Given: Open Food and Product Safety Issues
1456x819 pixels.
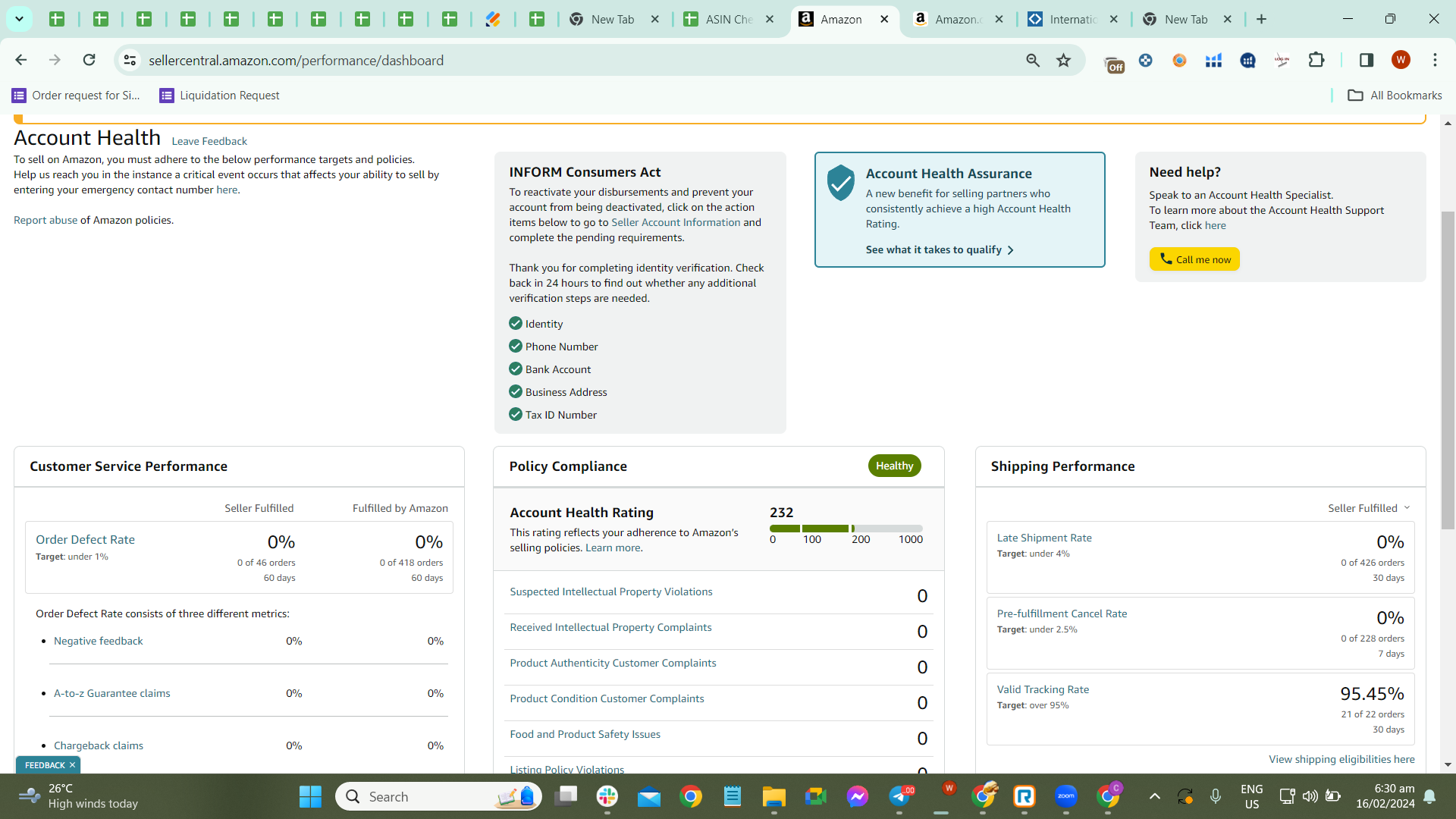Looking at the screenshot, I should pyautogui.click(x=585, y=735).
